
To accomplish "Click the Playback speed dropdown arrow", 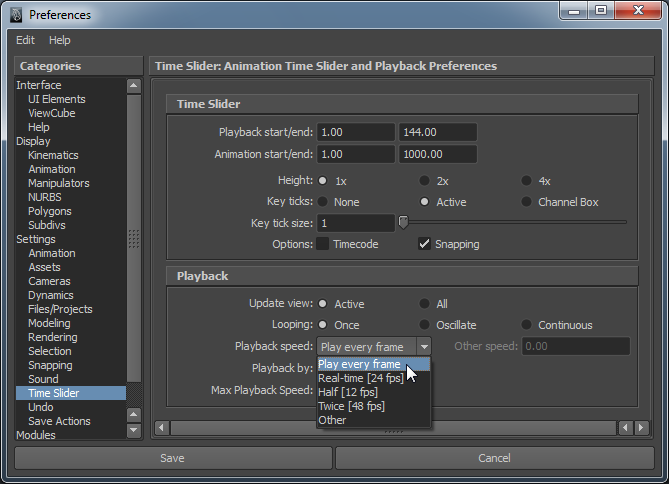I will pyautogui.click(x=424, y=347).
